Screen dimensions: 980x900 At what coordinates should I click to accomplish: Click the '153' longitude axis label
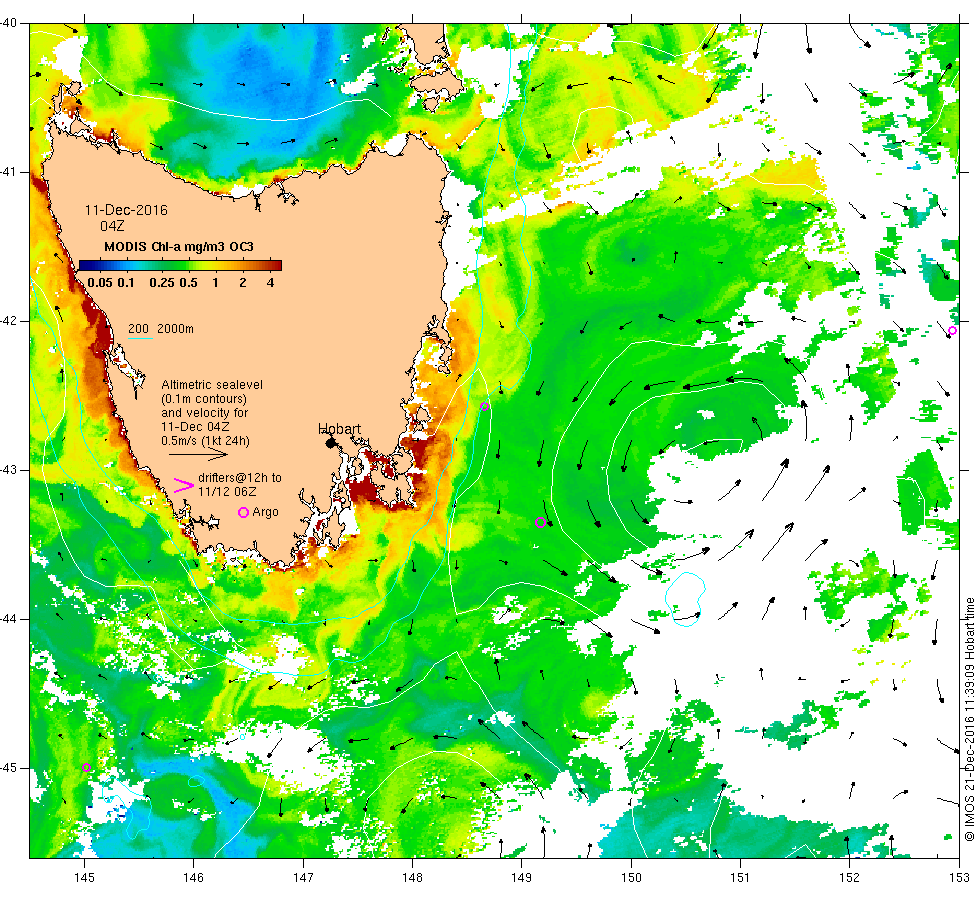[959, 878]
